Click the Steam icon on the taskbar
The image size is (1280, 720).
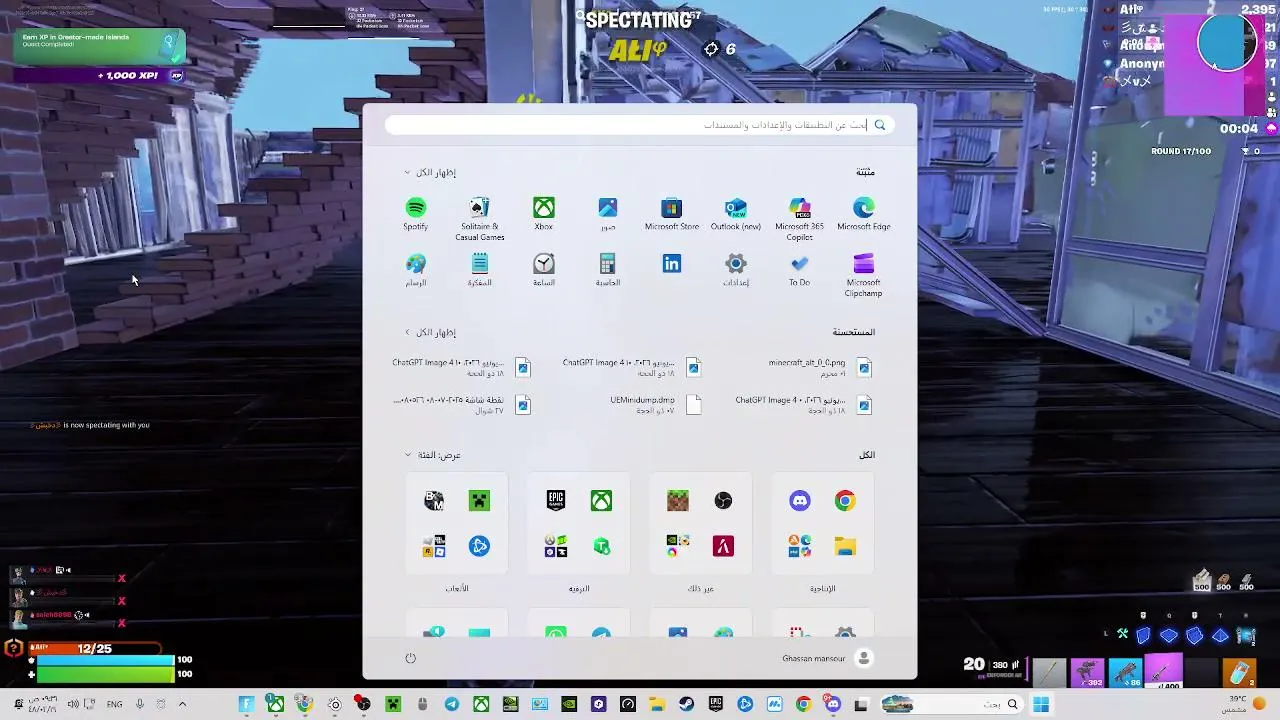[x=686, y=704]
